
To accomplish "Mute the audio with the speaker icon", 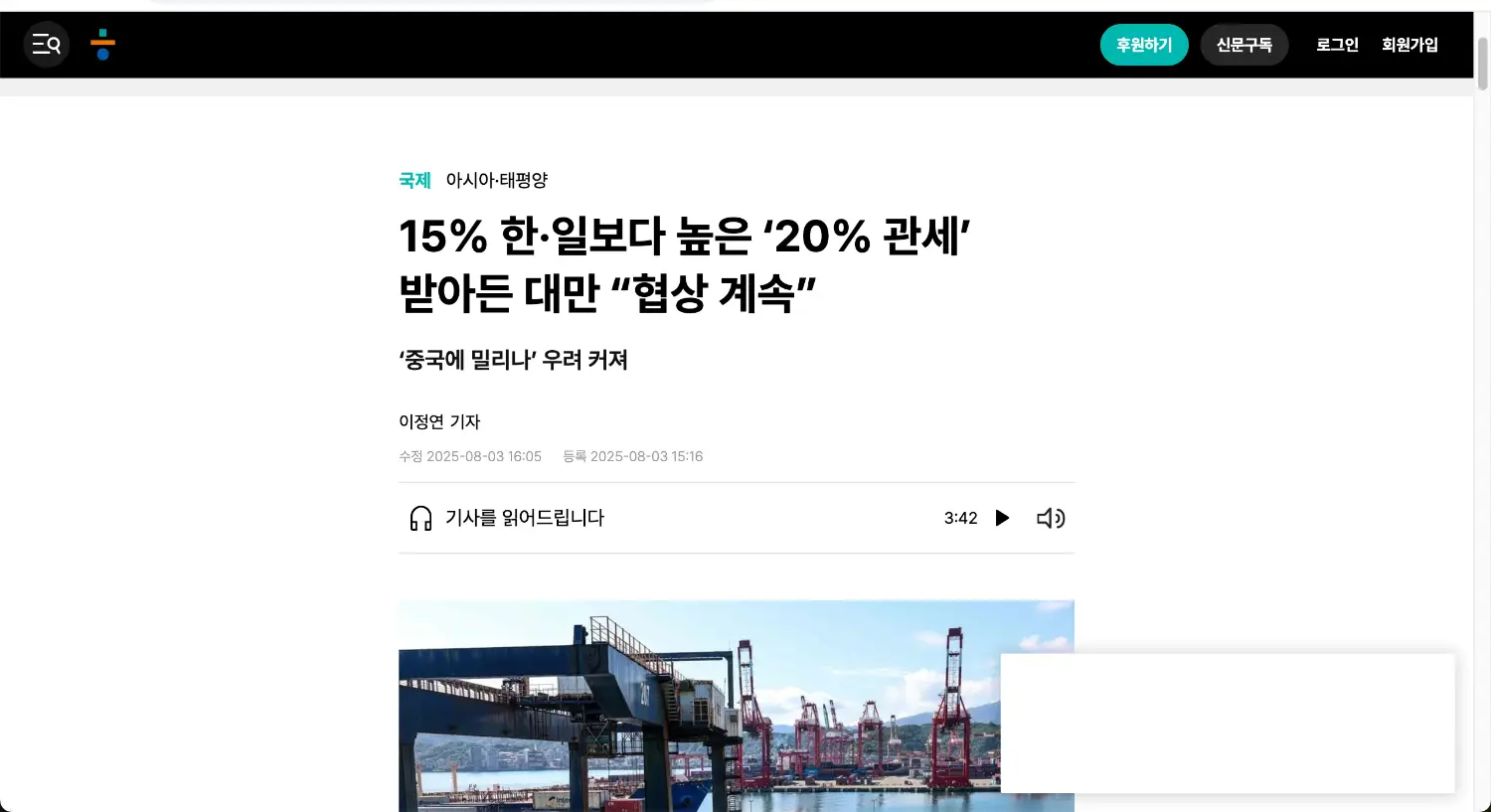I will (x=1051, y=518).
